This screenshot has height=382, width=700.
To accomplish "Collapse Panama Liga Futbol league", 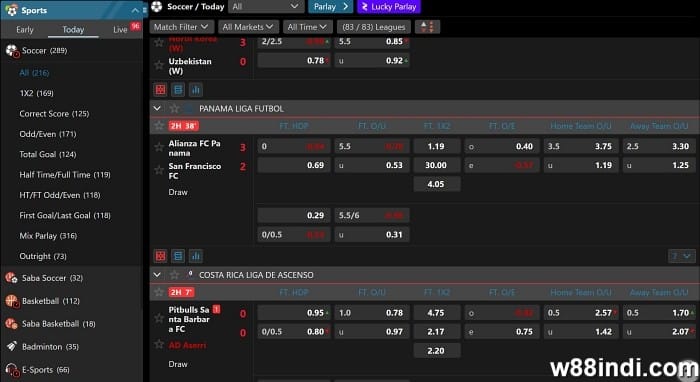I will 157,108.
